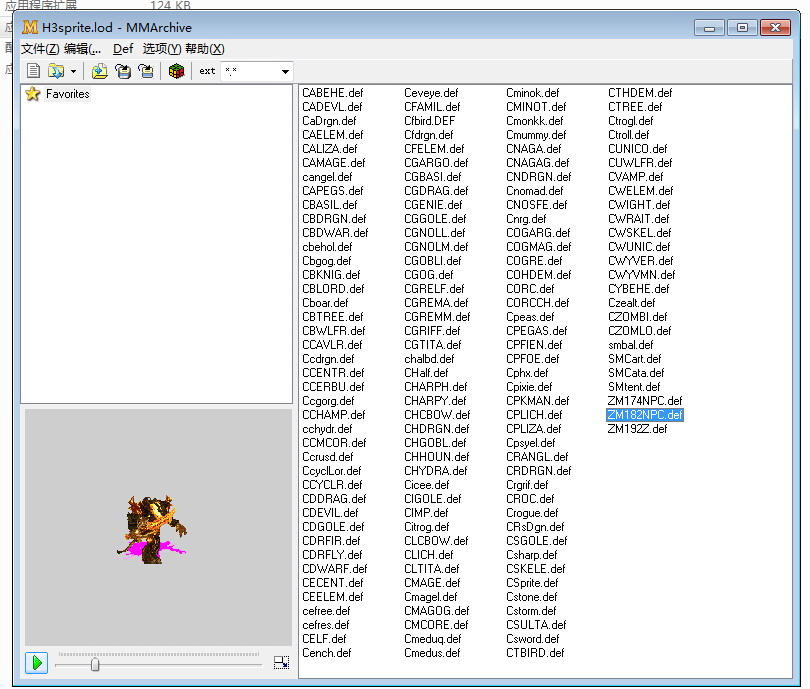Select file CHDRGN.def
Image resolution: width=810 pixels, height=689 pixels.
pyautogui.click(x=437, y=429)
